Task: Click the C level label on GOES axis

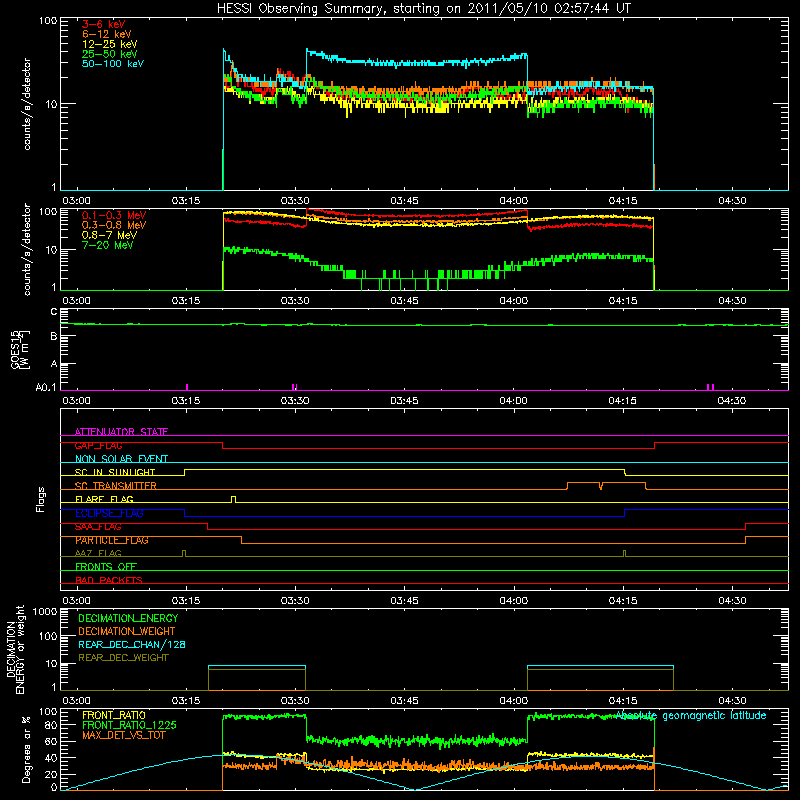Action: point(54,312)
